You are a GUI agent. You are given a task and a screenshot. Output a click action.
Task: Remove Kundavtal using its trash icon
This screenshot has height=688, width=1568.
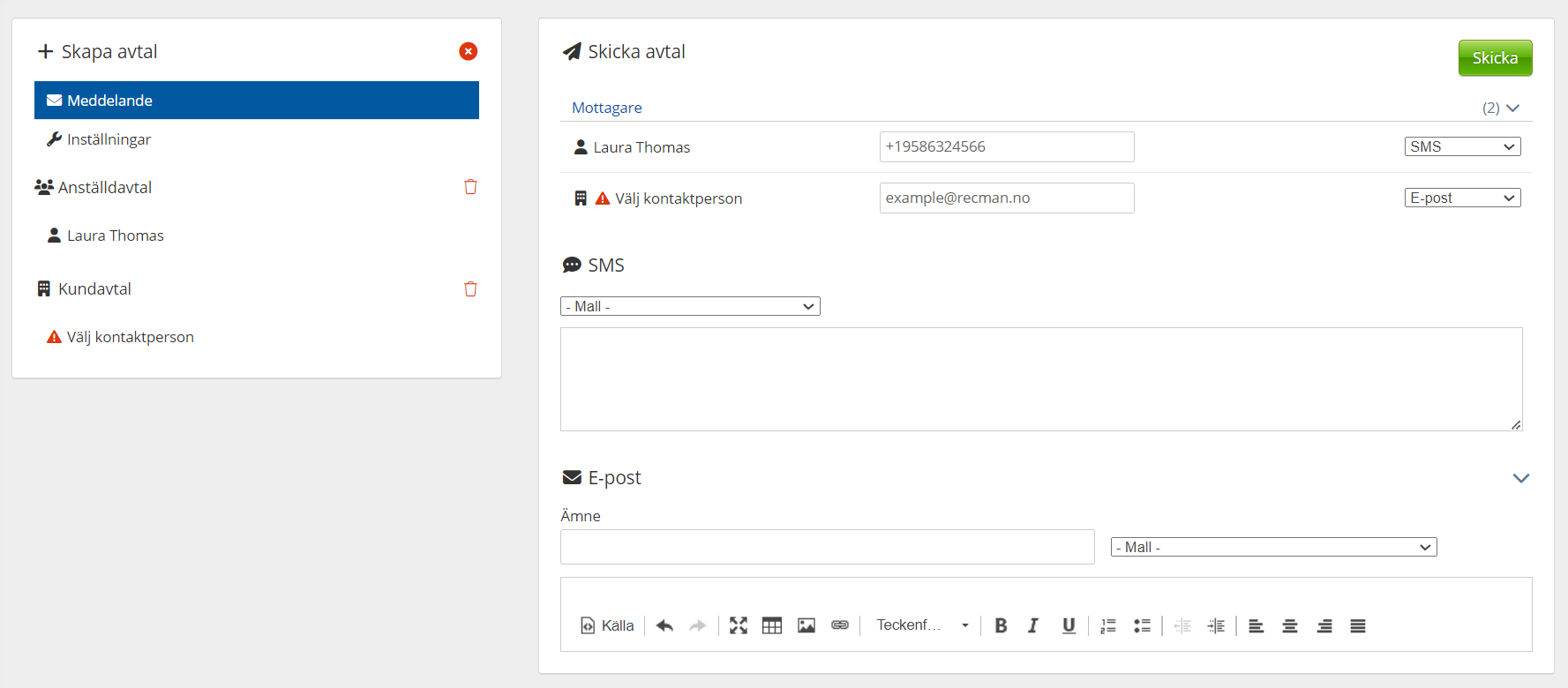(470, 289)
